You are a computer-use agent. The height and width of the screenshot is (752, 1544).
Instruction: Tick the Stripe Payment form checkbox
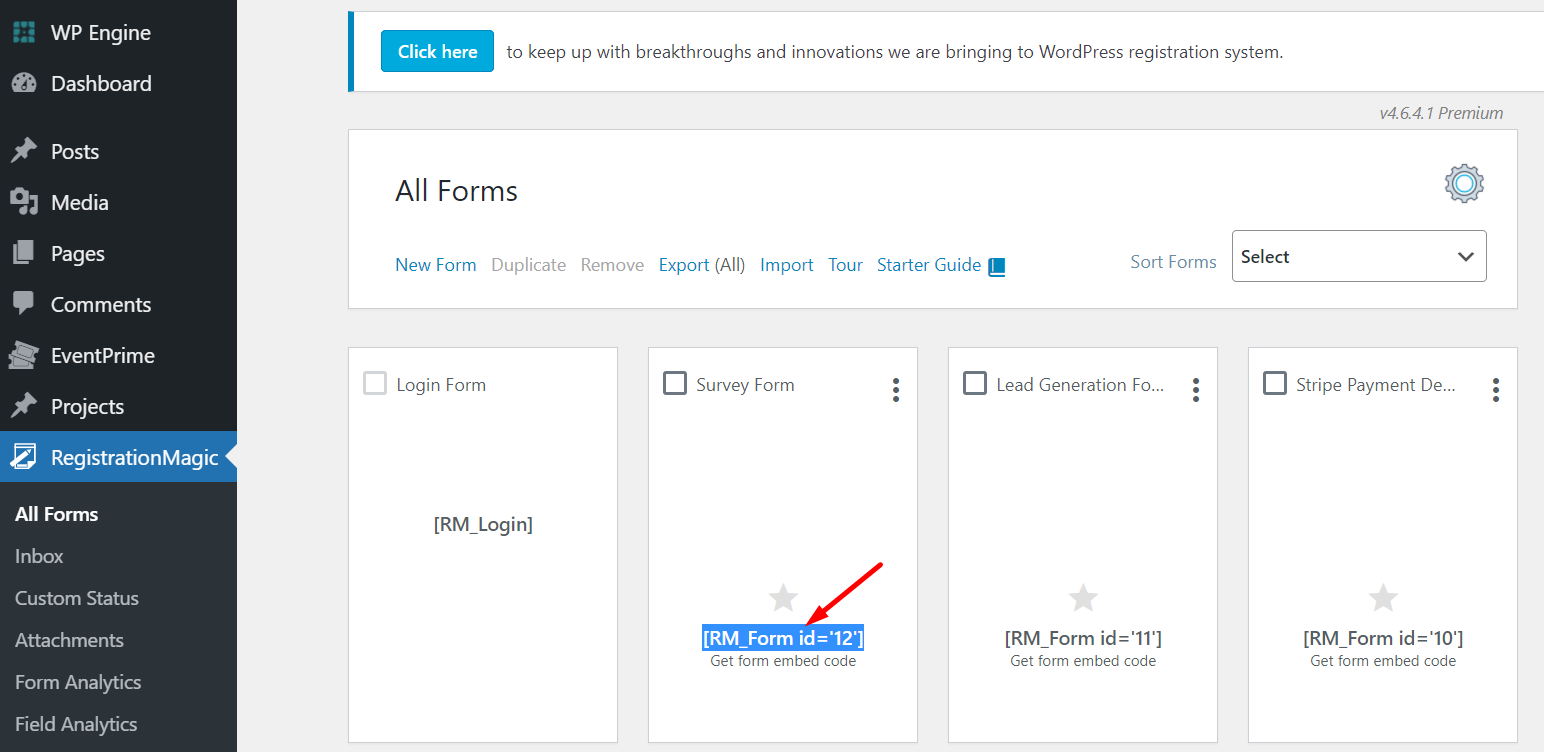point(1275,383)
